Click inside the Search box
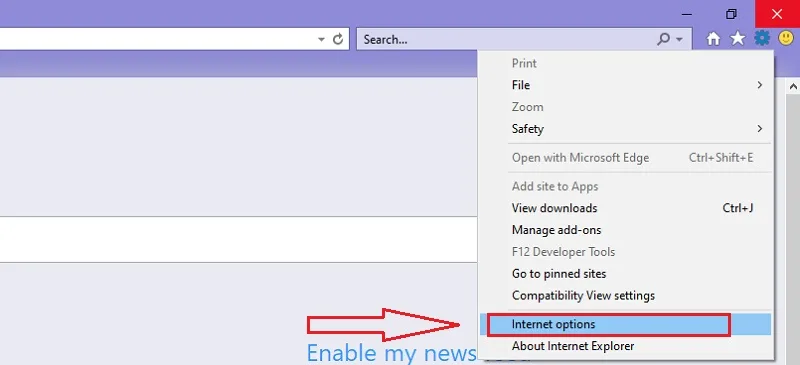The image size is (800, 365). 505,39
